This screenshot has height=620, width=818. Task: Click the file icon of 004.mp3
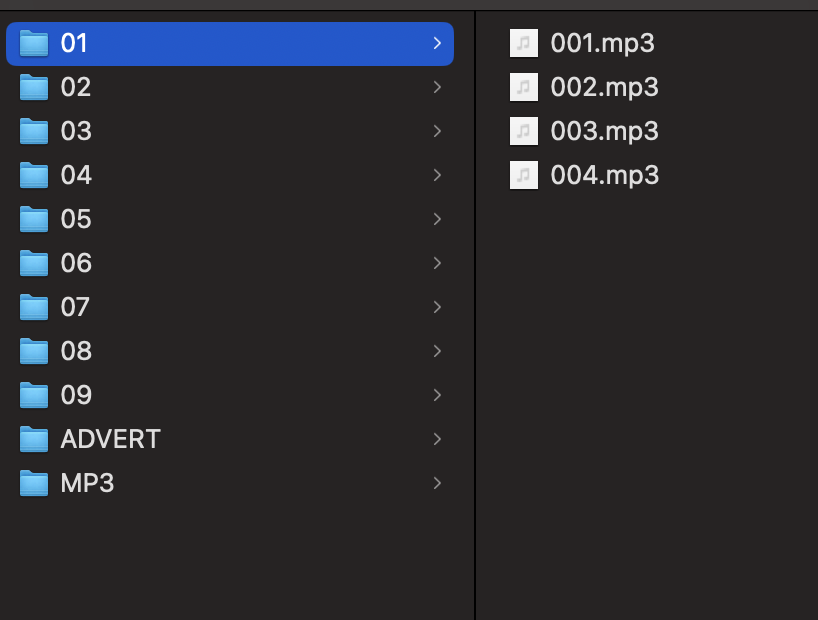[x=523, y=175]
